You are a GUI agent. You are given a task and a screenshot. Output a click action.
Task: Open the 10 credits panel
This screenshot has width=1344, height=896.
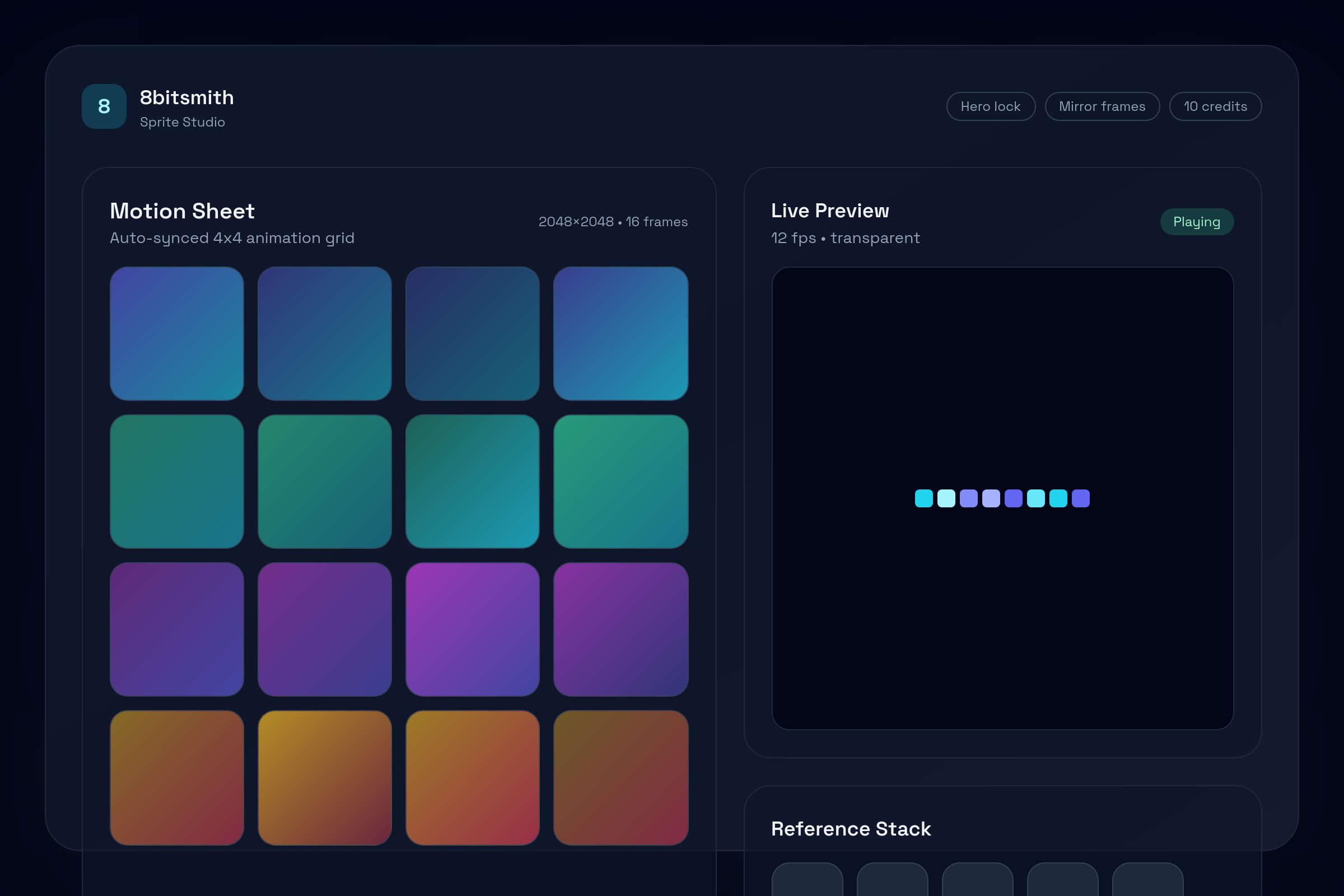click(1215, 106)
